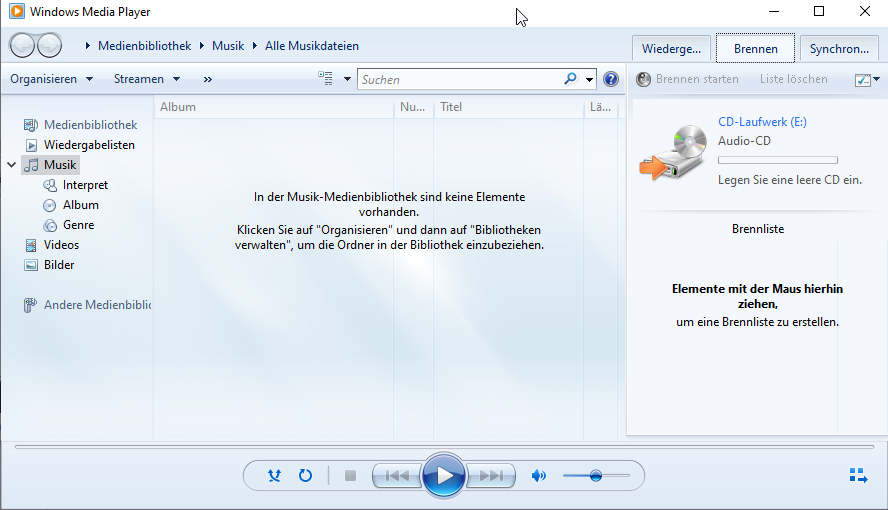The image size is (888, 510).
Task: Open the Help question mark icon
Action: pyautogui.click(x=610, y=79)
